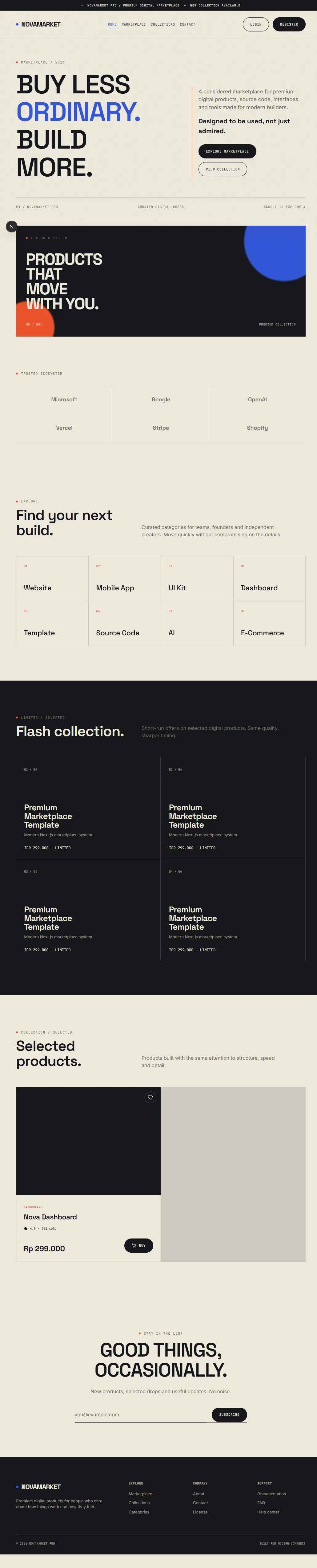Click the Shopify partner cell
The image size is (317, 1568).
(258, 428)
